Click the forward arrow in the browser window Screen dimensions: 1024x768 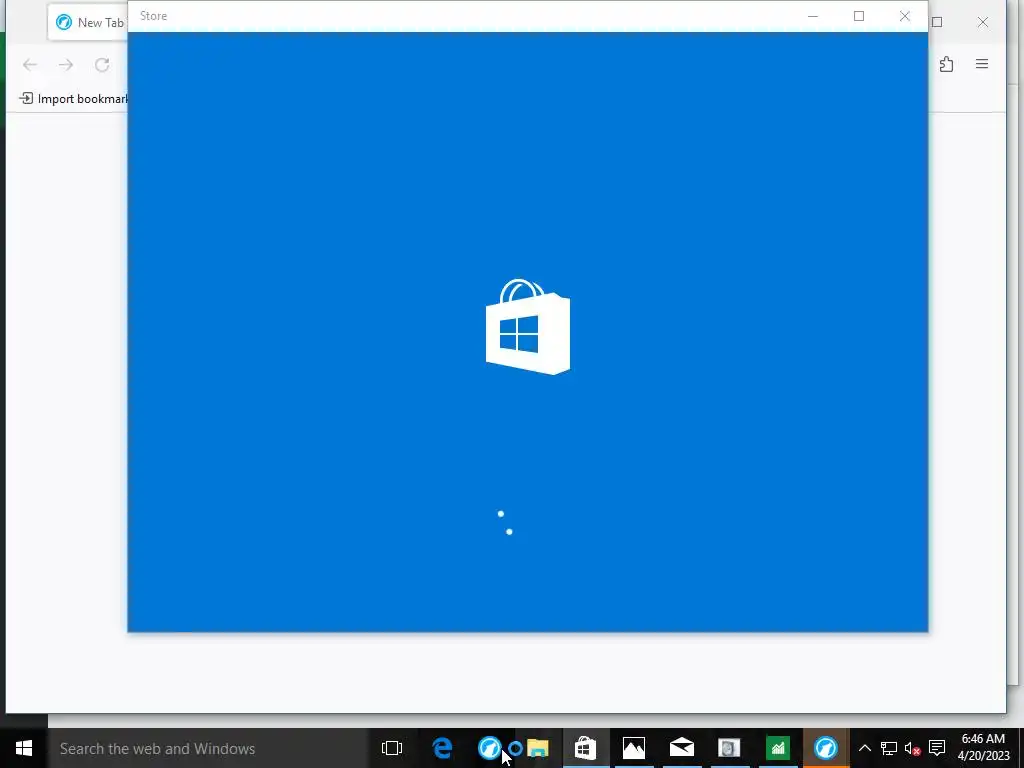coord(66,65)
